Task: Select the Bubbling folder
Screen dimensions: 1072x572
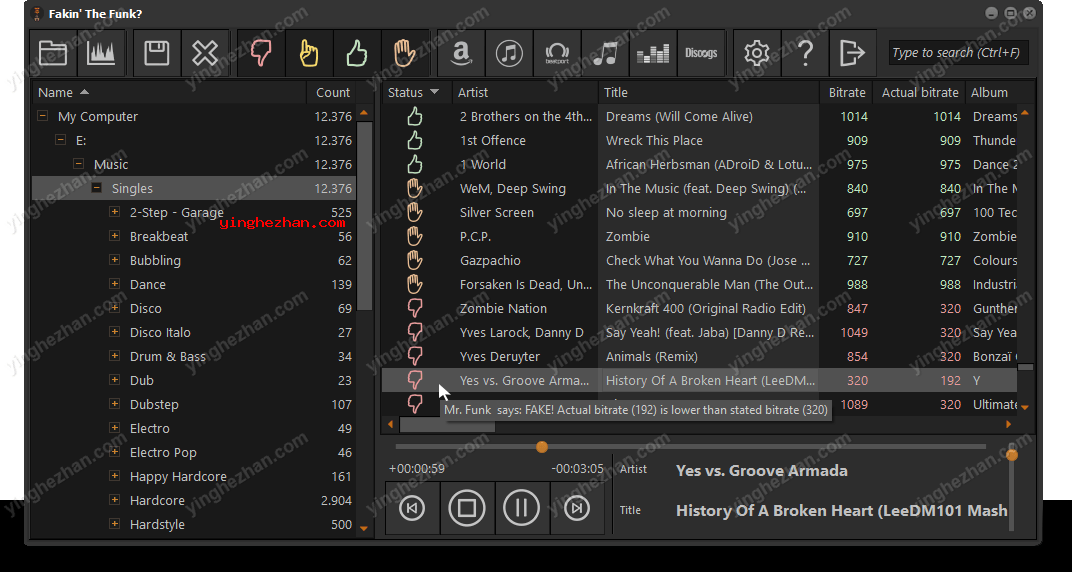Action: [x=155, y=260]
